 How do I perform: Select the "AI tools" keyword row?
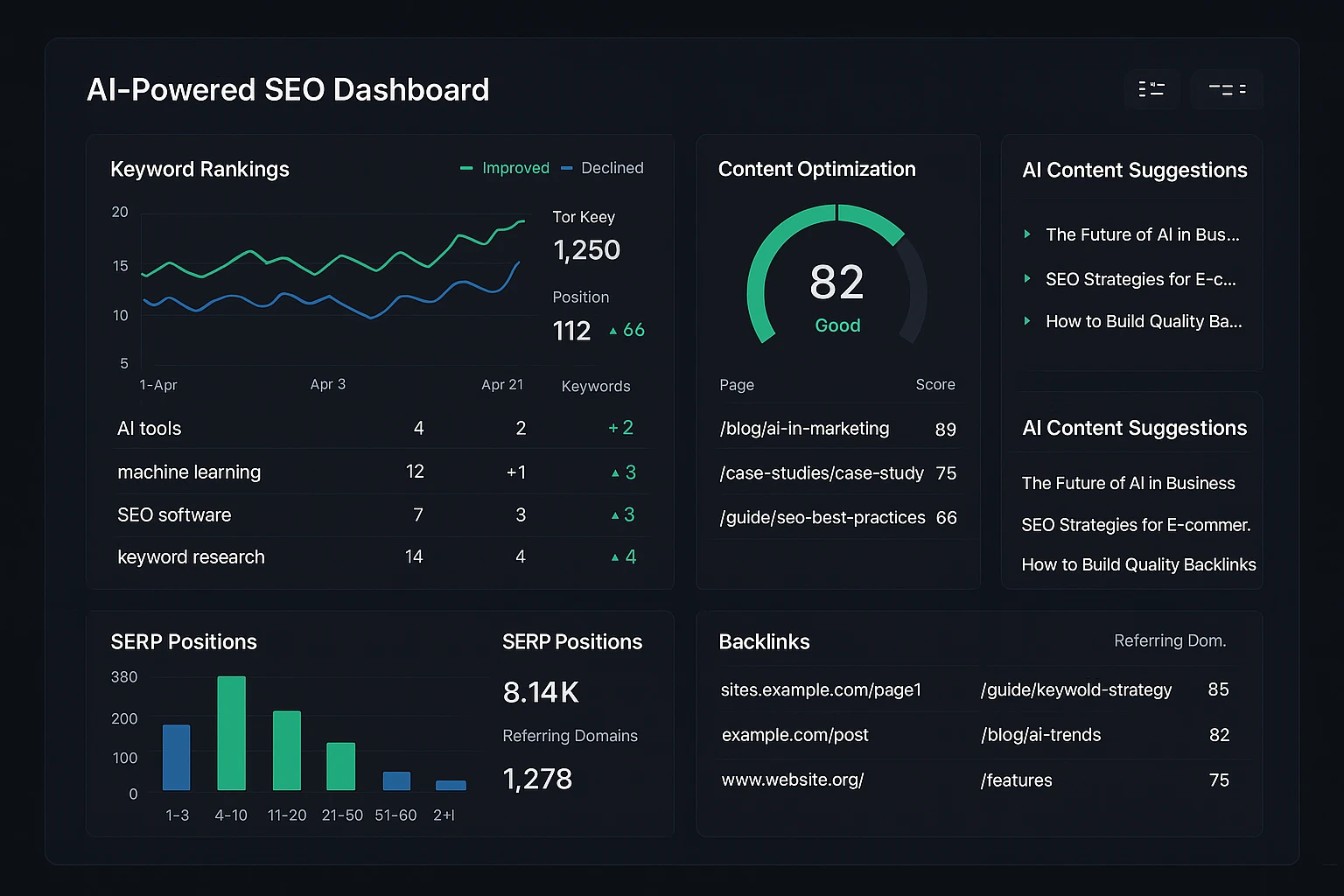(381, 428)
